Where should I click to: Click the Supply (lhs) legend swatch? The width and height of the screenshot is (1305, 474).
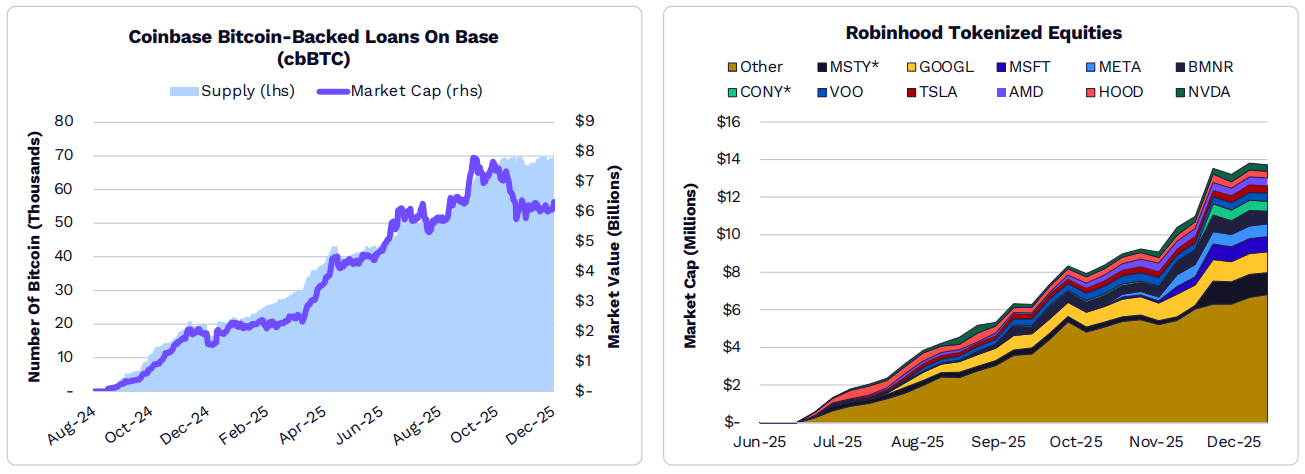[184, 91]
